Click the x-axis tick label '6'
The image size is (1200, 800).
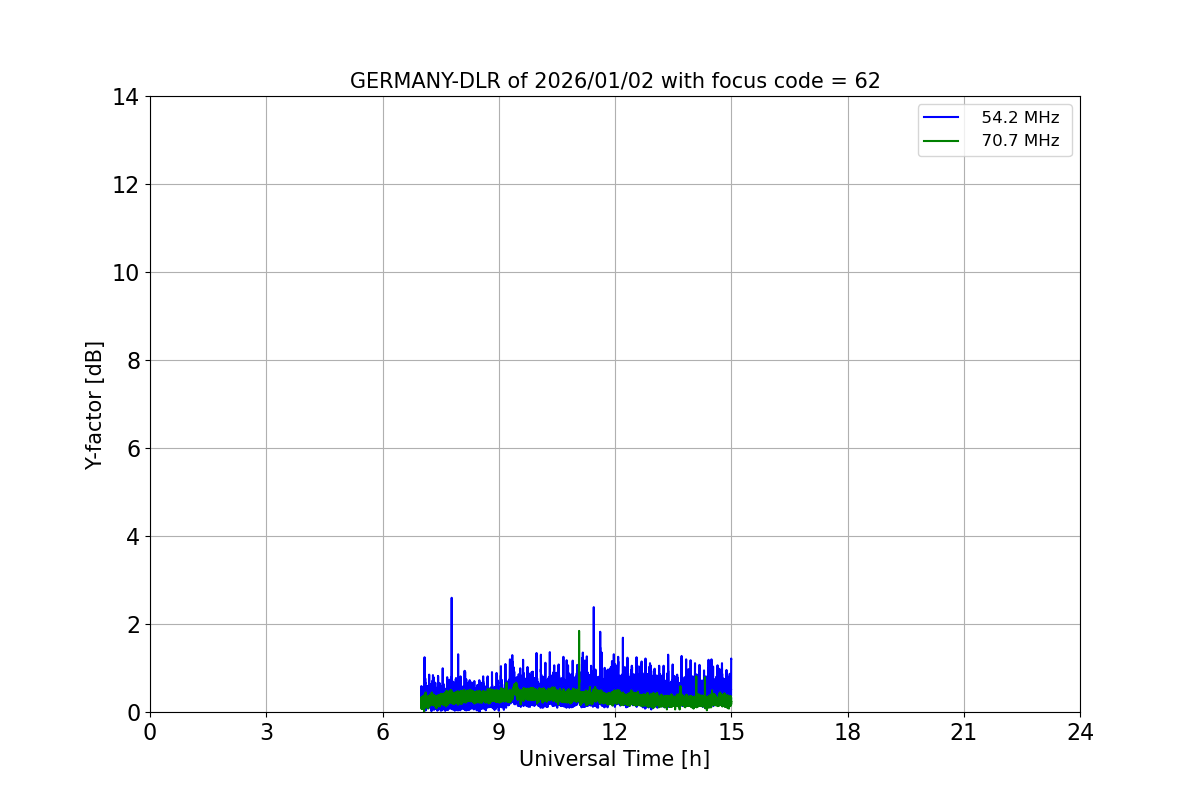[x=382, y=732]
